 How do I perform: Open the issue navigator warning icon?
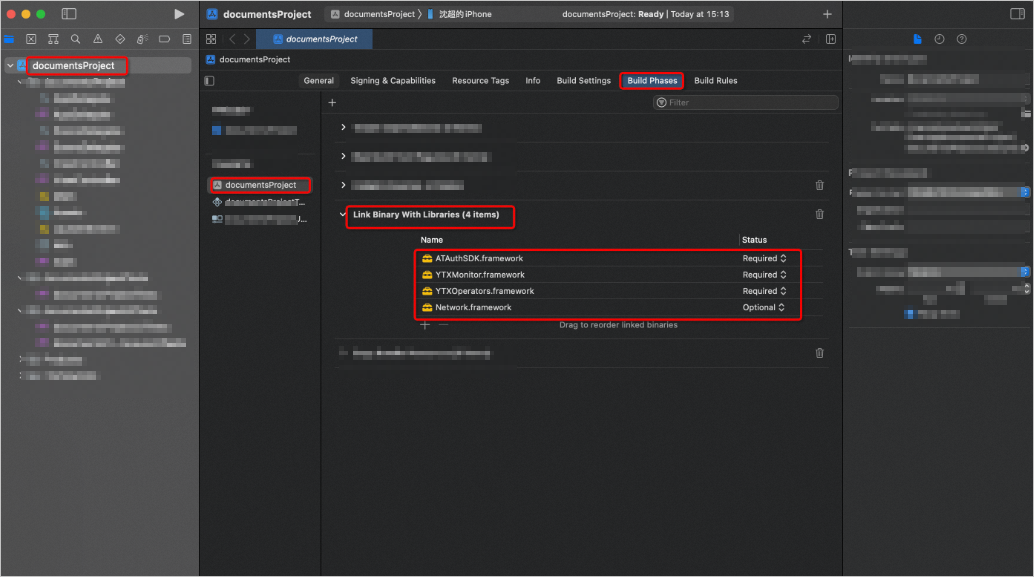(x=98, y=39)
